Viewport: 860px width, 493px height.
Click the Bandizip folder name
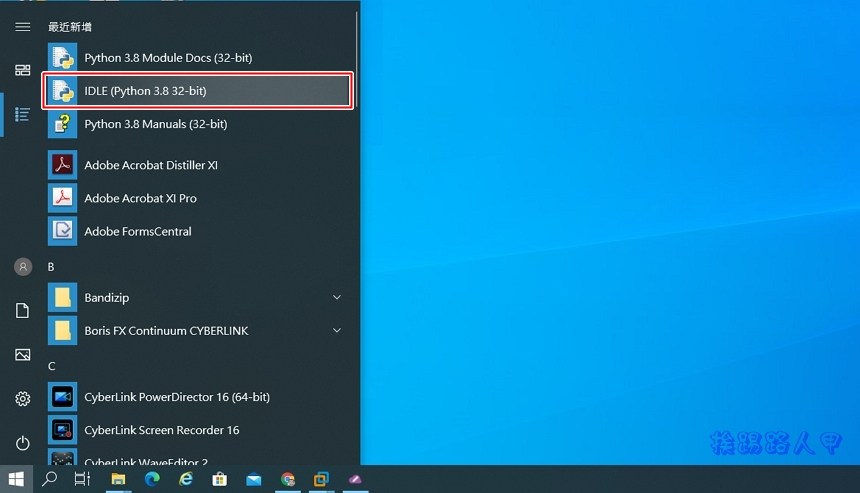(x=107, y=298)
